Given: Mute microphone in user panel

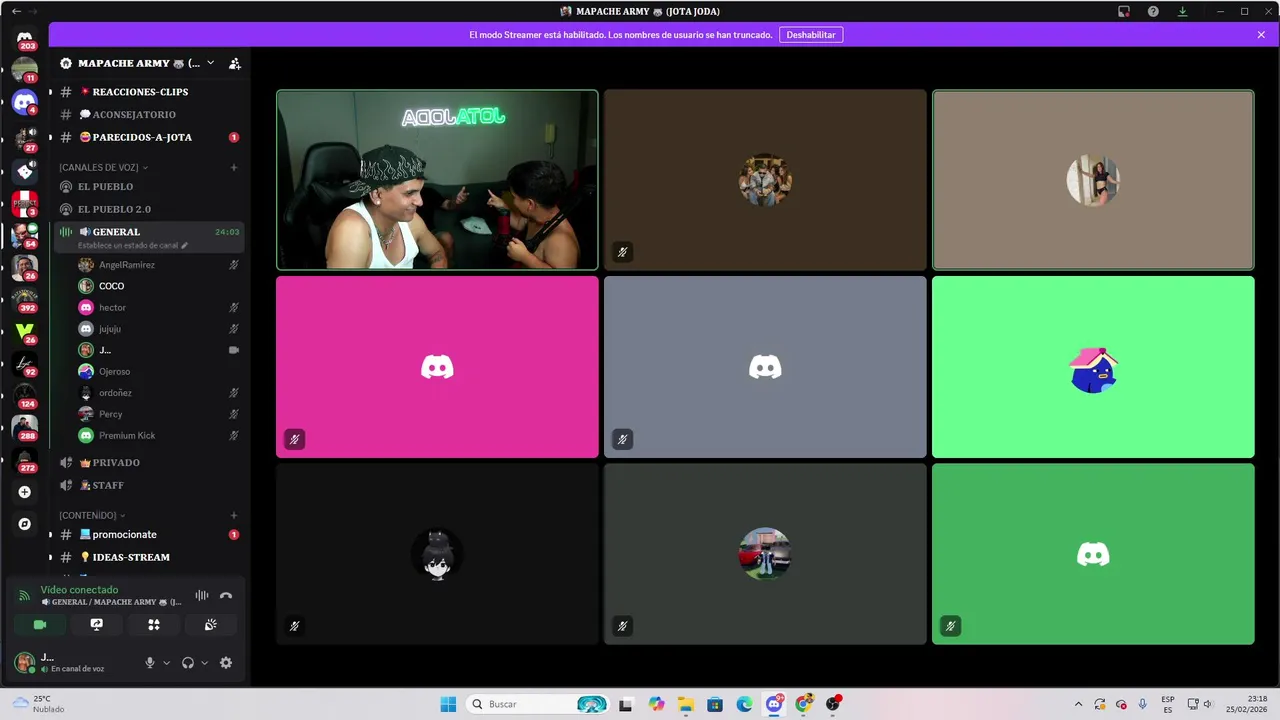Looking at the screenshot, I should (x=150, y=662).
